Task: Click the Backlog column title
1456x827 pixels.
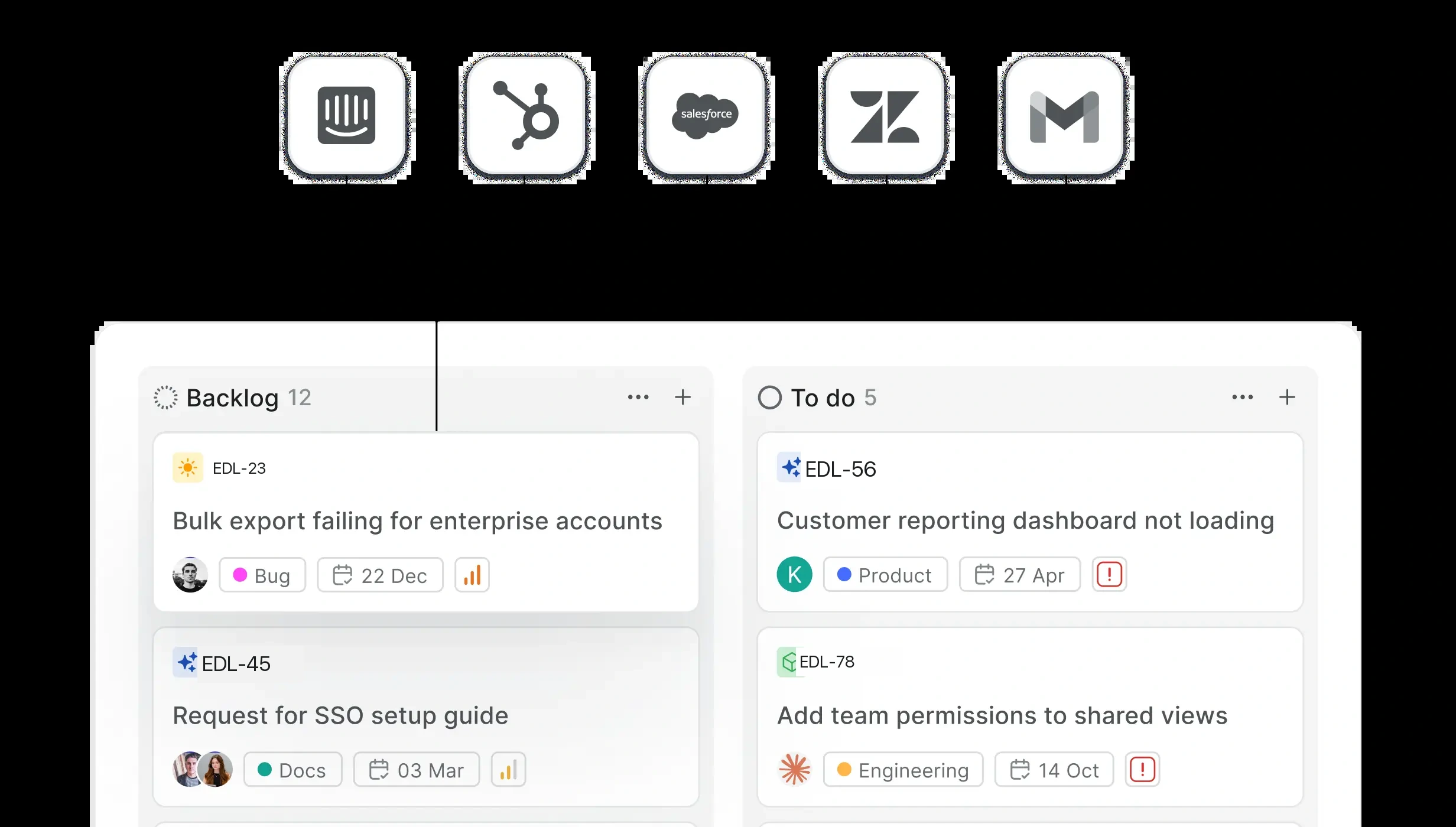Action: pos(233,398)
